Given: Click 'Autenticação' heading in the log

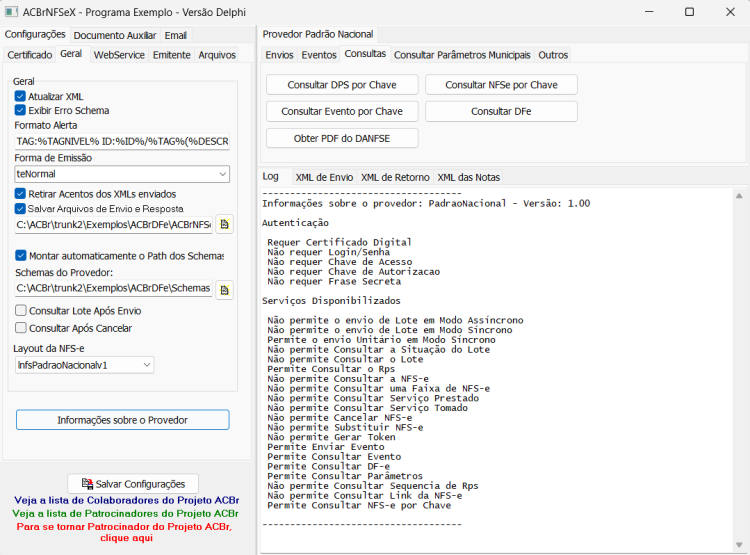Looking at the screenshot, I should click(x=295, y=222).
